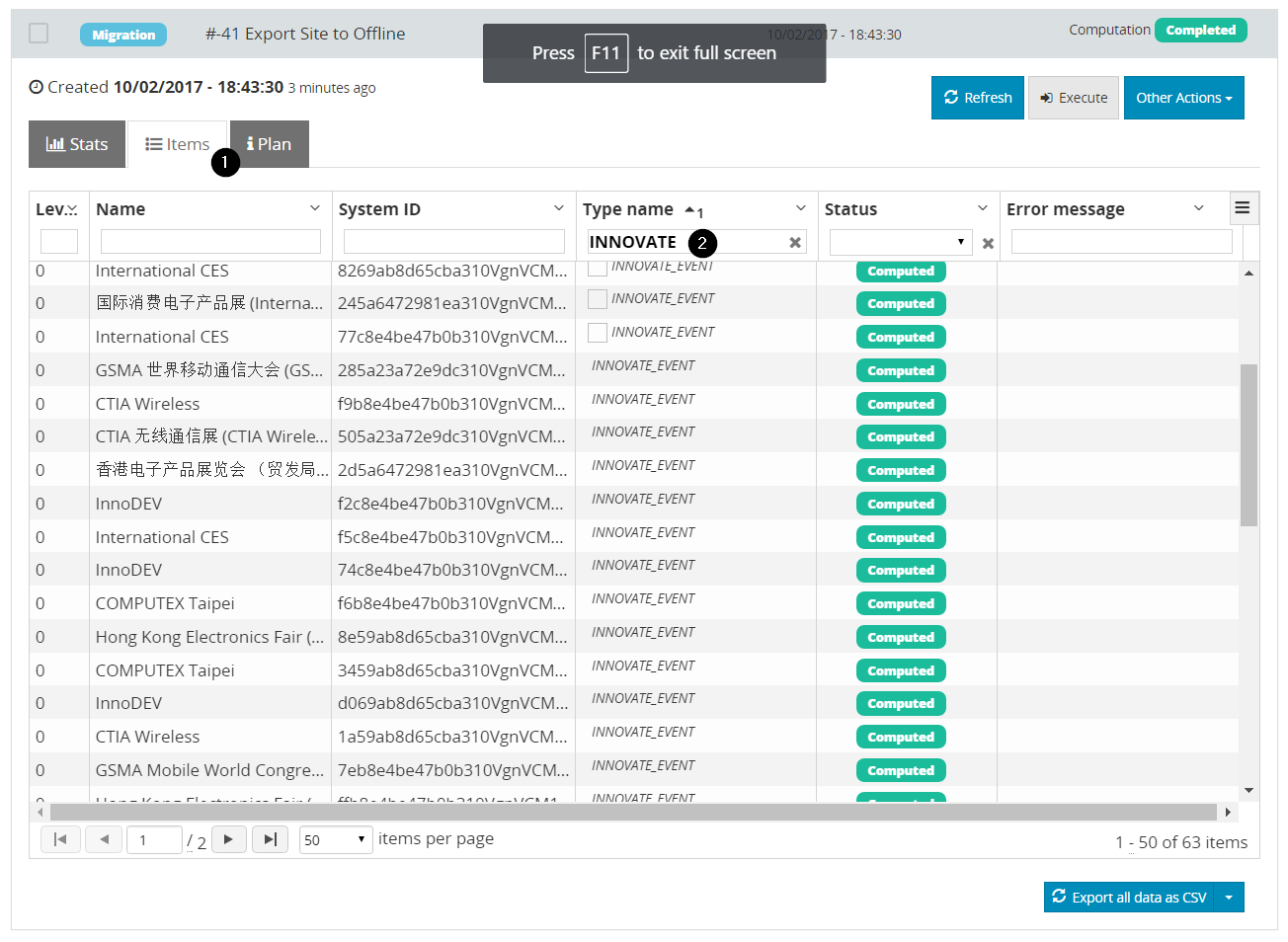Click the Name filter input field
1288x942 pixels.
(x=210, y=242)
